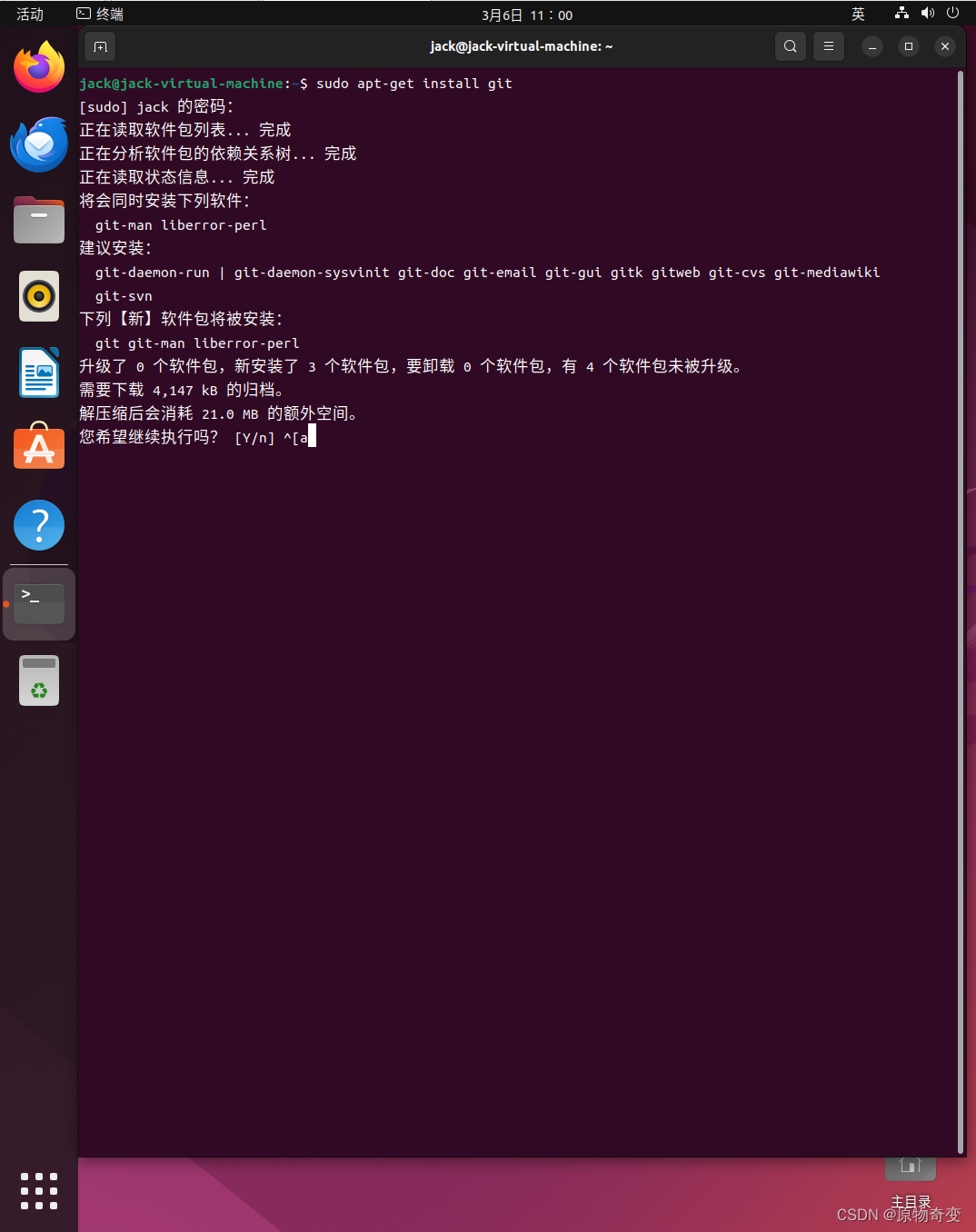Click the 'git-mediawiki' package name

click(x=827, y=273)
